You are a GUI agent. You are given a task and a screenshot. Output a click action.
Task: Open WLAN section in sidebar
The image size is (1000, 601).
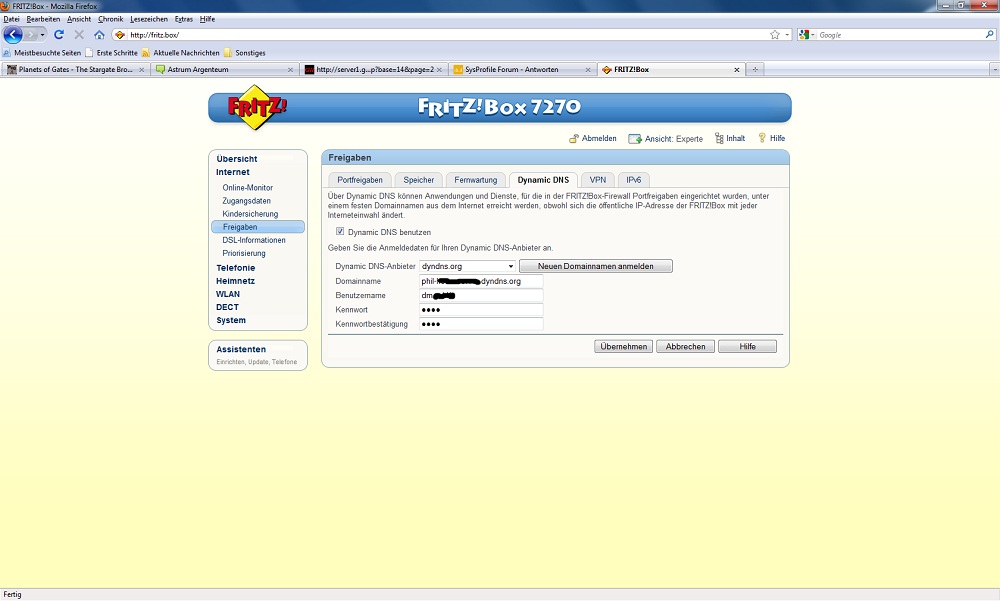pos(228,294)
